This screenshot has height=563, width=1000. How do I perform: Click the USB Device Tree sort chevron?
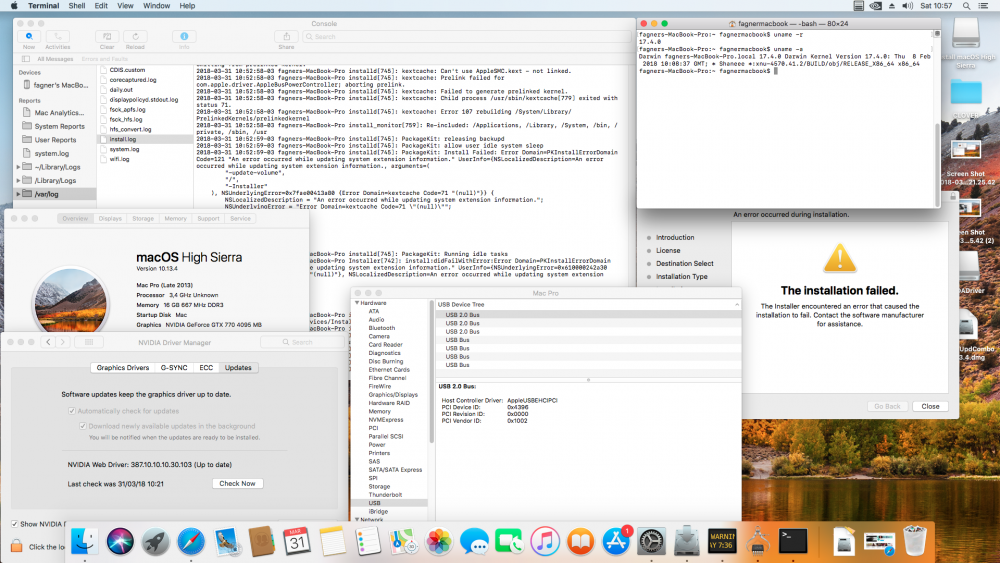pos(737,305)
